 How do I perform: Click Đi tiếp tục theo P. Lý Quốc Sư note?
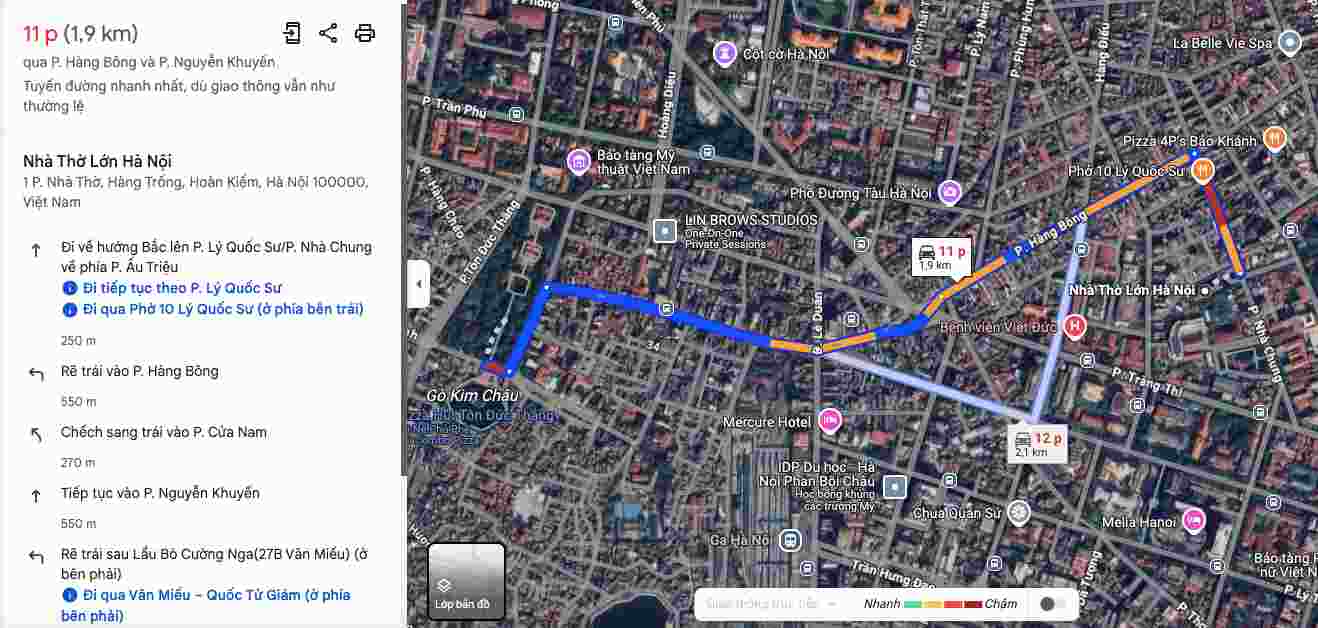coord(182,288)
